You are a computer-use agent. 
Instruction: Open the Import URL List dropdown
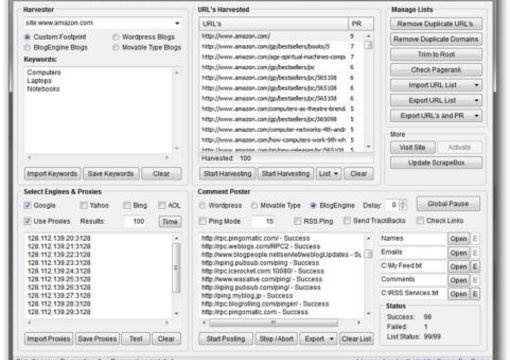(x=436, y=85)
